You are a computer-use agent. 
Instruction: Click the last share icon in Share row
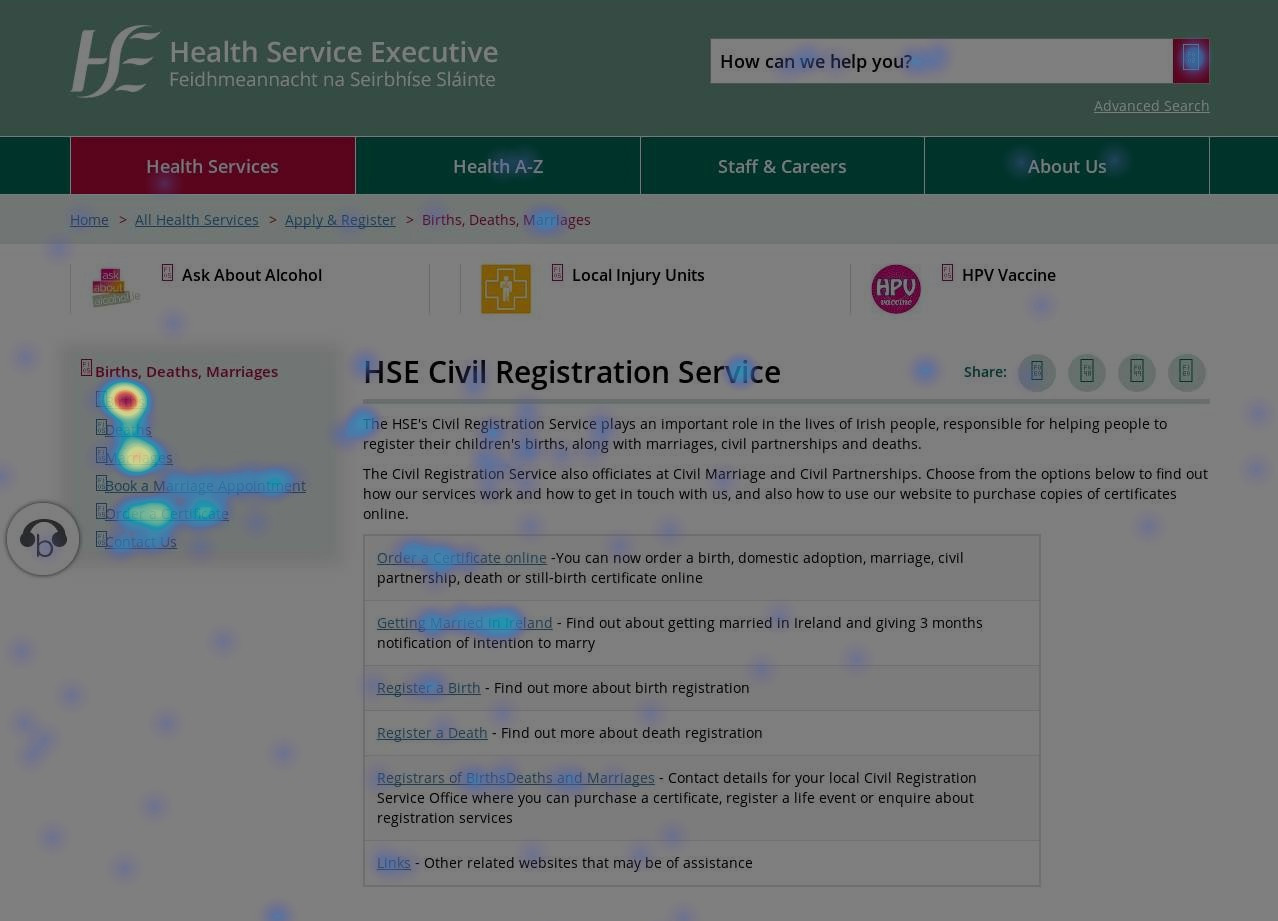(1187, 372)
